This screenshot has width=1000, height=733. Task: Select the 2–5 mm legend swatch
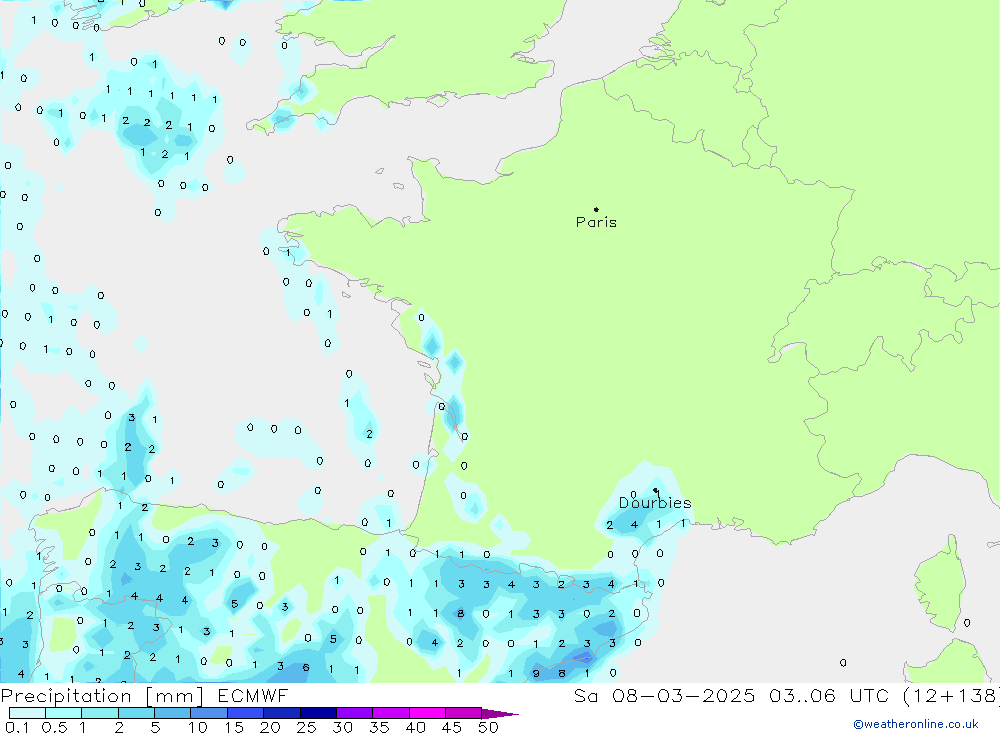(136, 713)
